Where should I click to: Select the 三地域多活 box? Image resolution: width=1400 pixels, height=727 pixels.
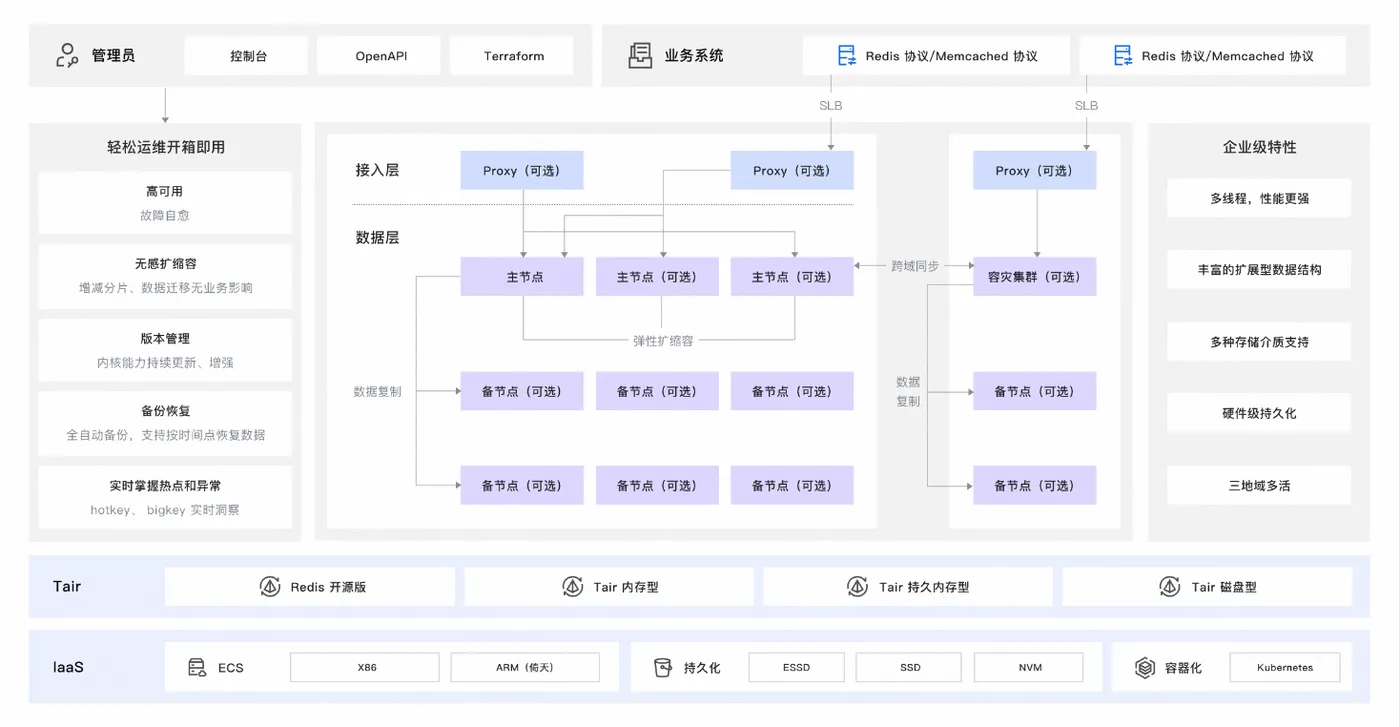1259,485
